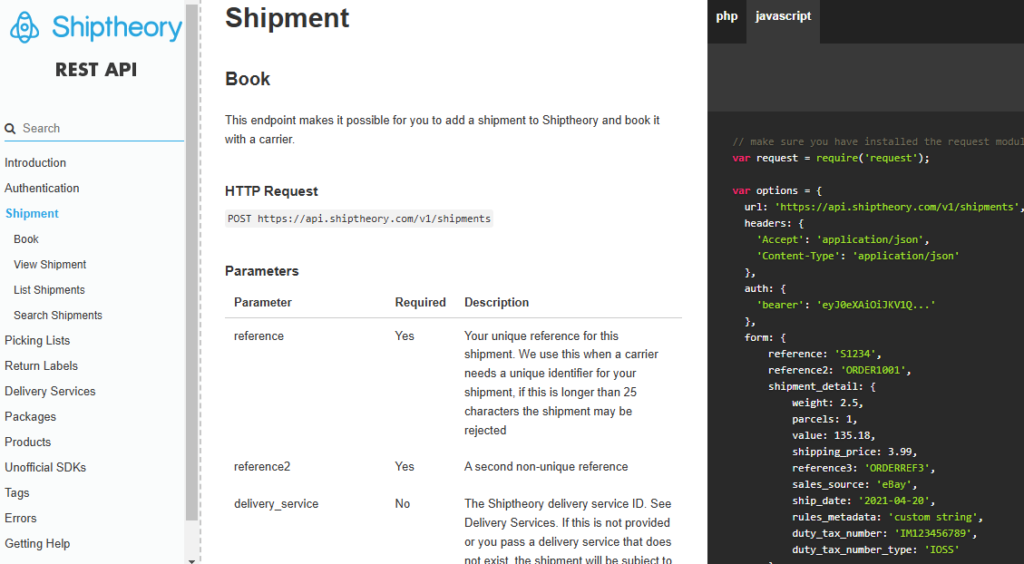Navigate to List Shipments
Image resolution: width=1024 pixels, height=564 pixels.
tap(49, 290)
